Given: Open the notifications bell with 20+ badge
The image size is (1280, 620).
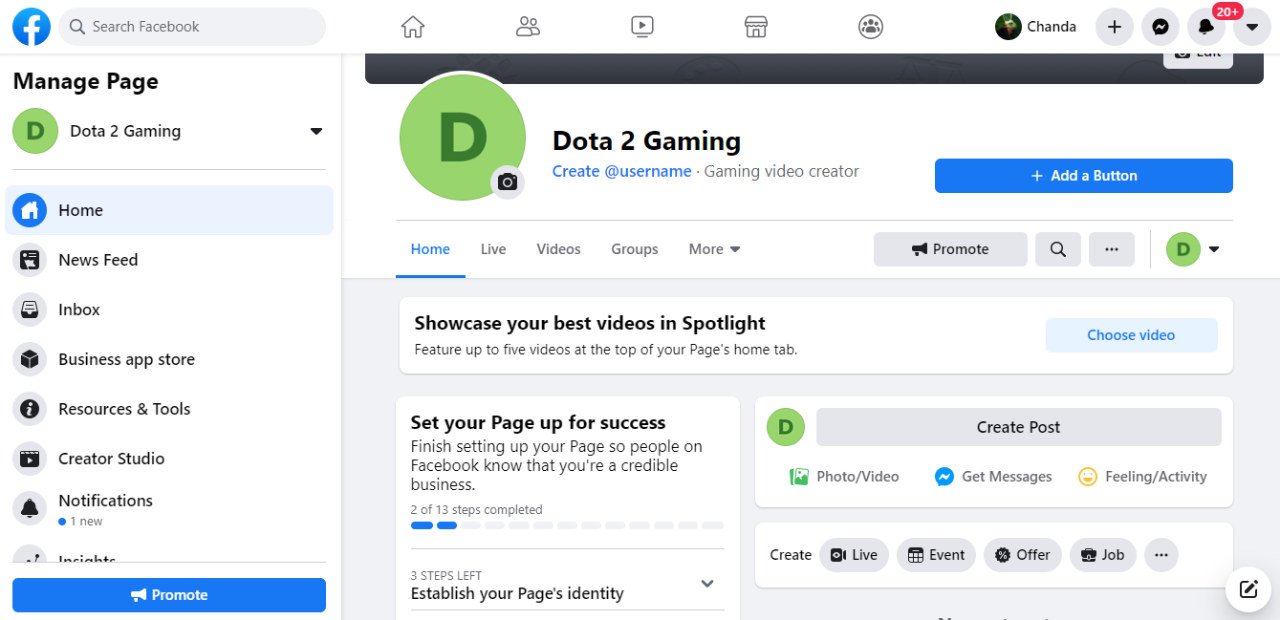Looking at the screenshot, I should (1206, 27).
